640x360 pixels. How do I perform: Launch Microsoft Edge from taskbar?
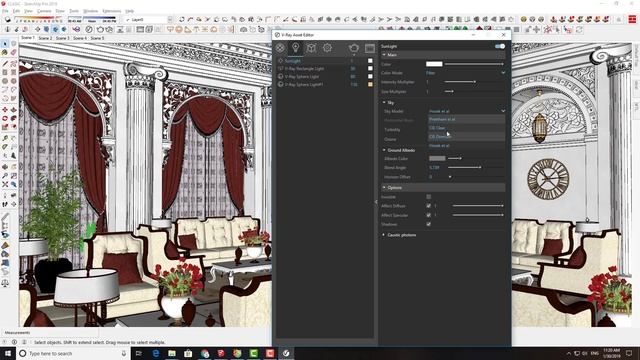(156, 353)
